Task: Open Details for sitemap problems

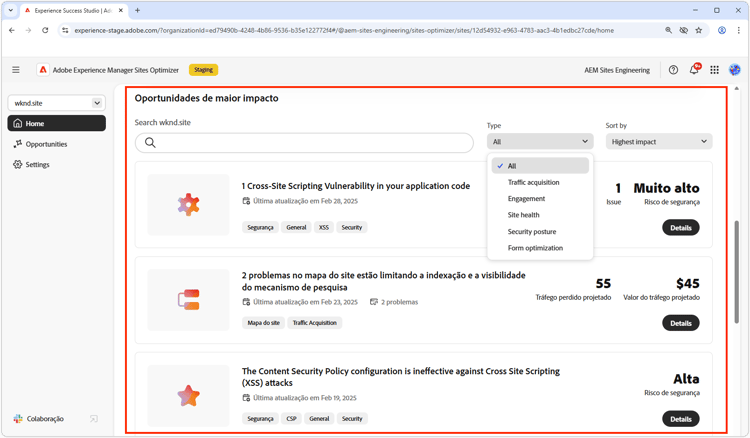Action: pos(681,323)
